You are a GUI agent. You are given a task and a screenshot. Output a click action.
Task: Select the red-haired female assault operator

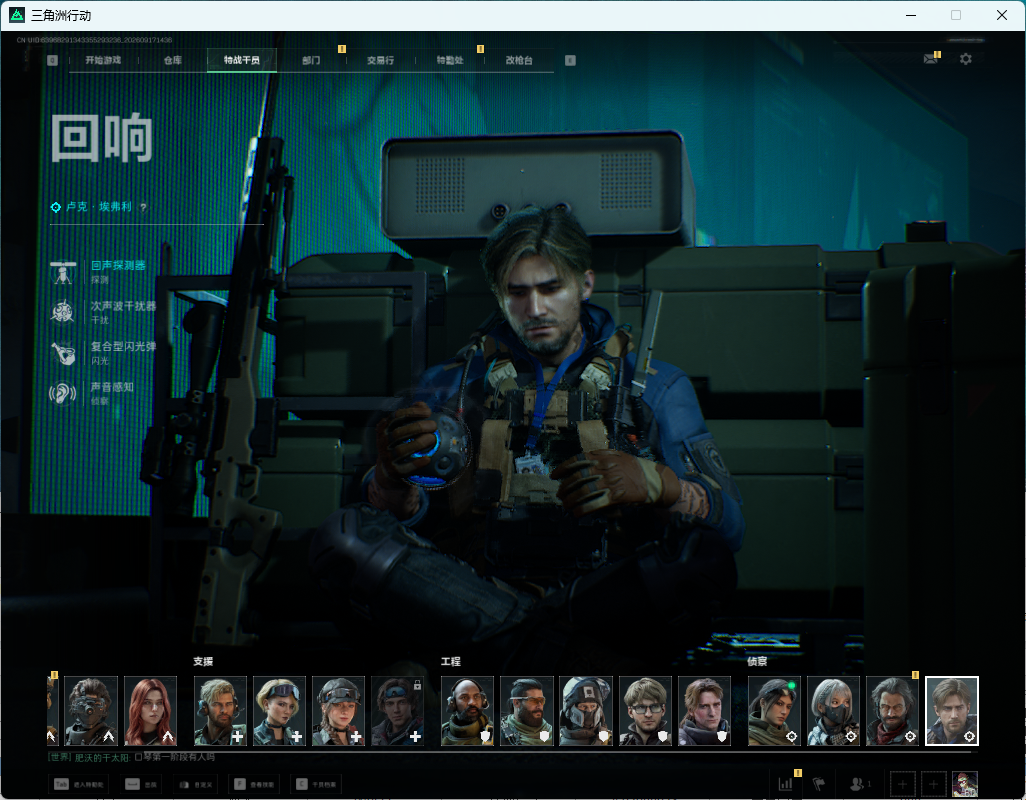coord(150,711)
